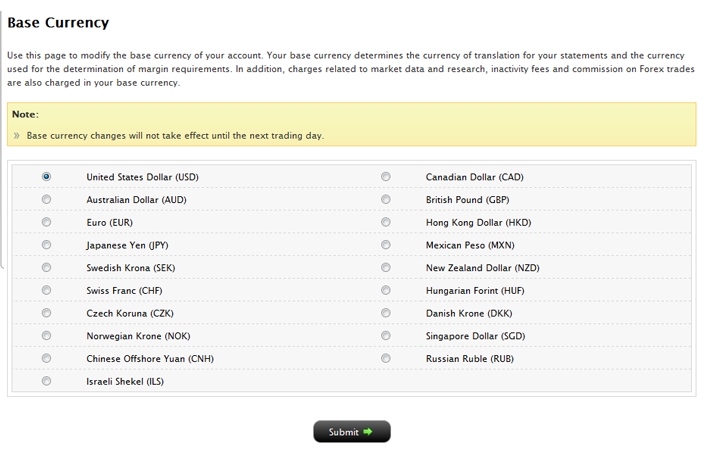Select Swedish Krona (SEK) radio button
The height and width of the screenshot is (459, 714).
tap(47, 268)
